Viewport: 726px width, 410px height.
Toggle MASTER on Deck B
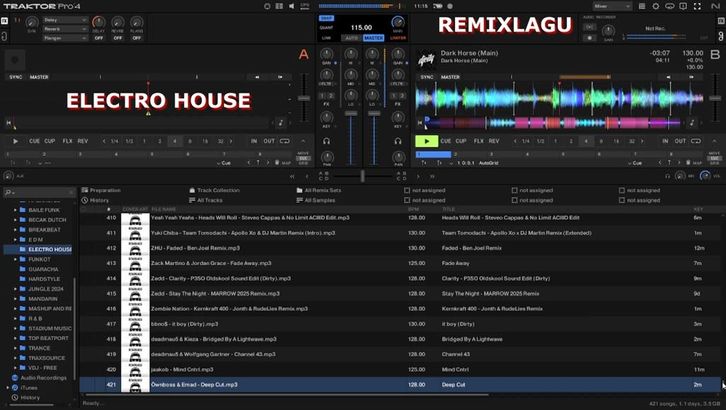(452, 77)
